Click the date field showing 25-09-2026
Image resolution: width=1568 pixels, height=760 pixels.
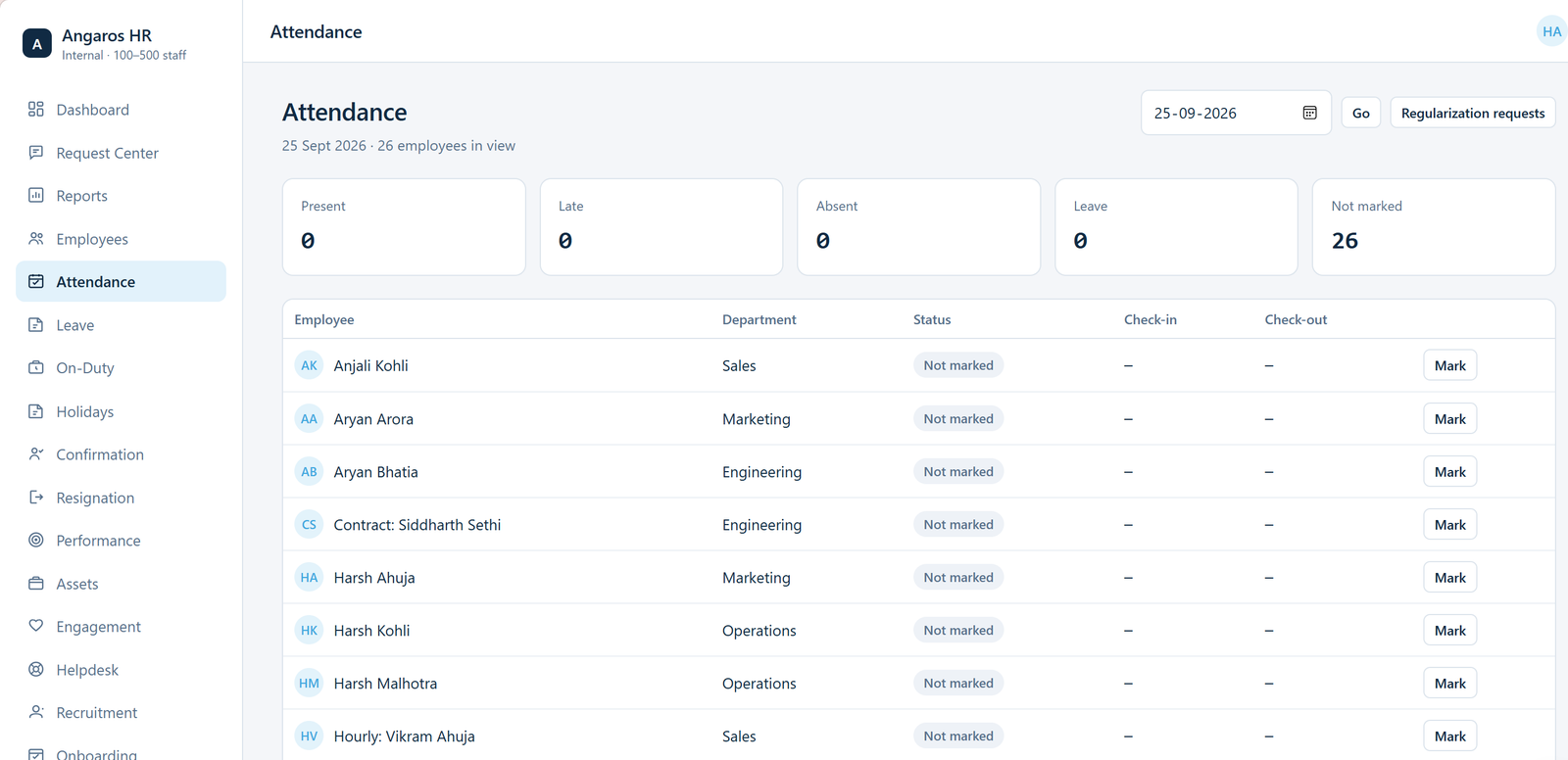point(1236,113)
